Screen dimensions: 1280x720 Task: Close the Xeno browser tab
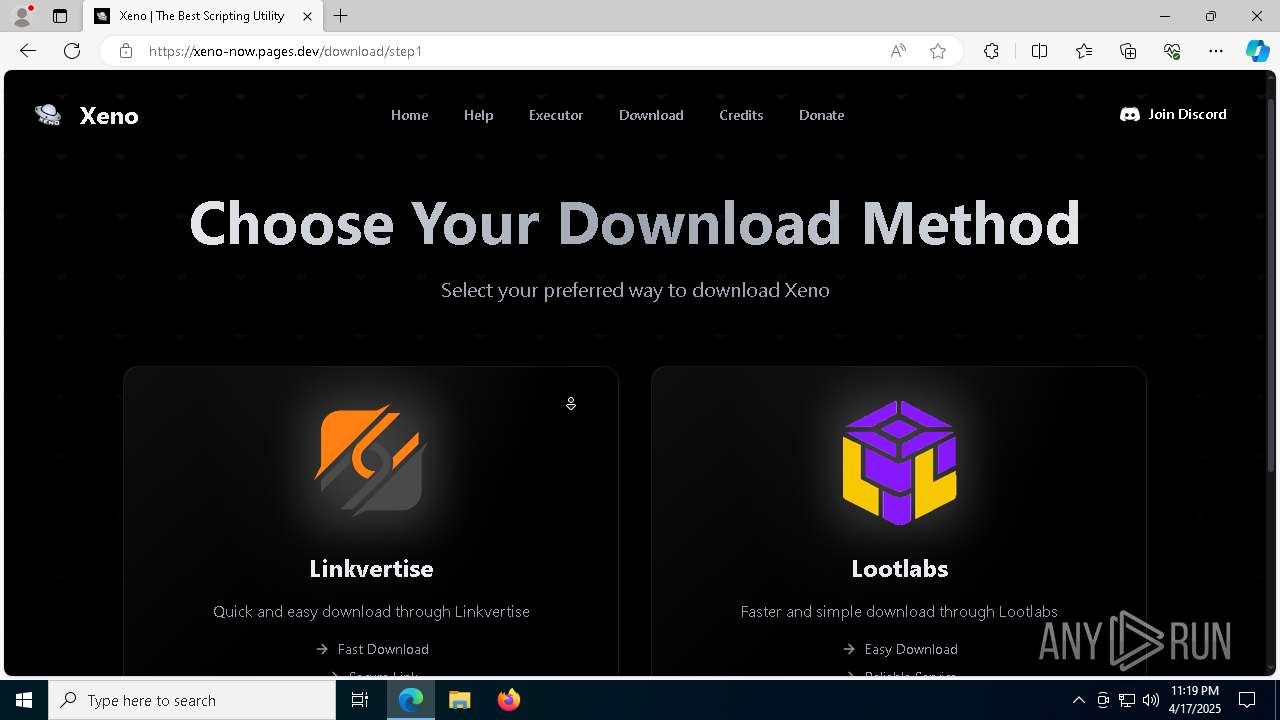click(x=308, y=16)
